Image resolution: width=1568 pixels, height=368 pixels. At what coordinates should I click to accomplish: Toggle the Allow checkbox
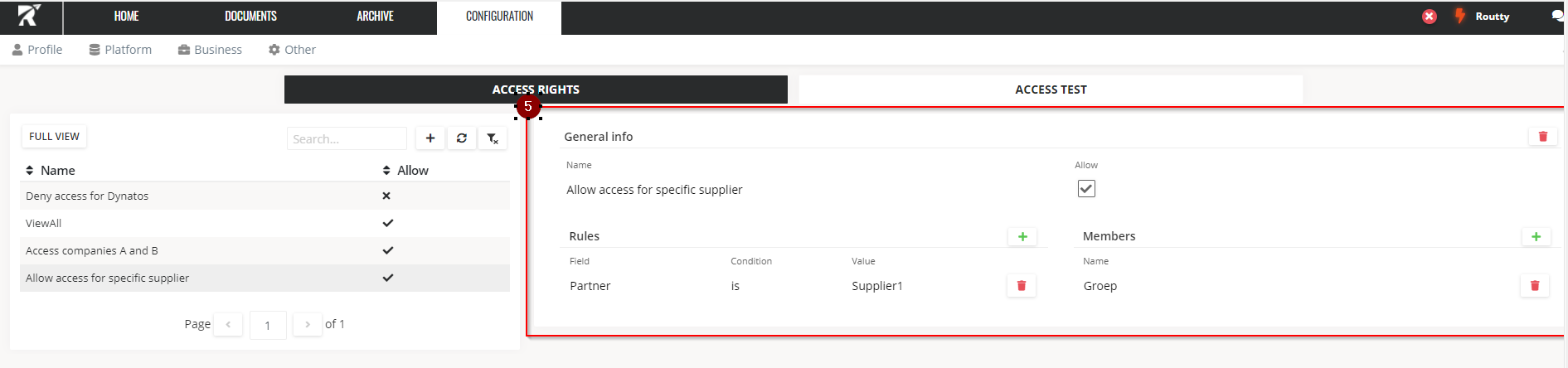tap(1086, 189)
